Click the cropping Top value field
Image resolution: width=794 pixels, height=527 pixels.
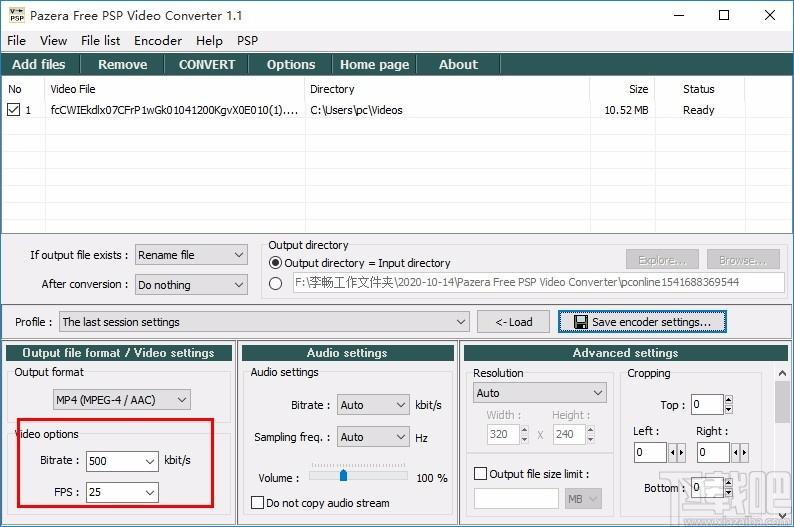(x=707, y=404)
